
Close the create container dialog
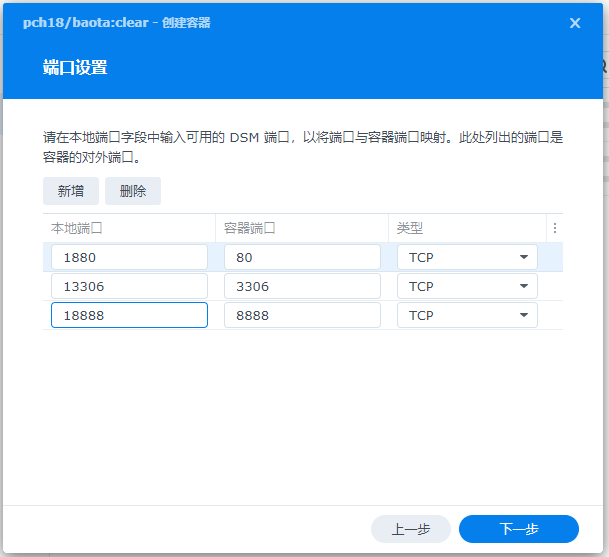(x=575, y=23)
